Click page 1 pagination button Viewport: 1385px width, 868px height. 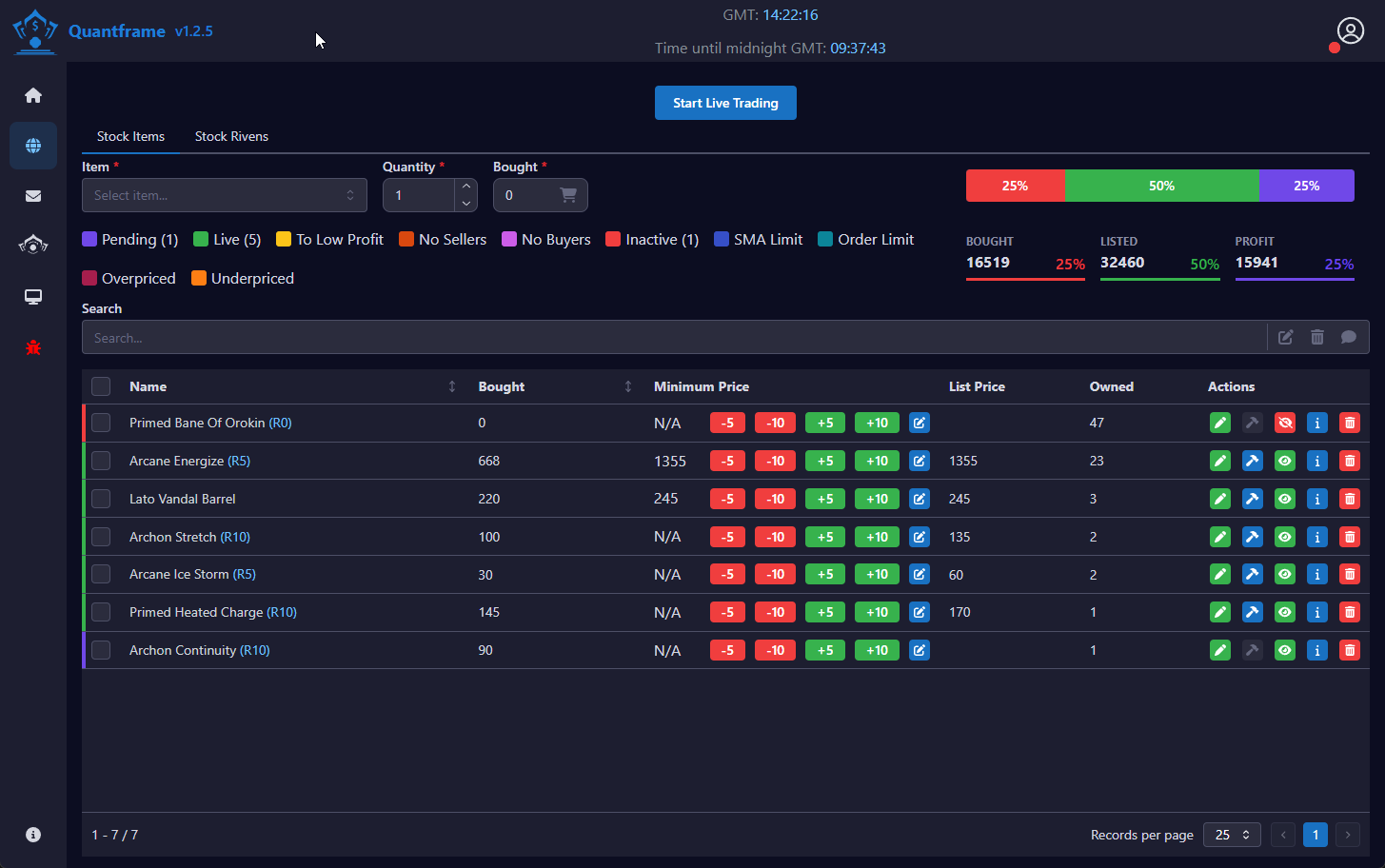pos(1316,835)
